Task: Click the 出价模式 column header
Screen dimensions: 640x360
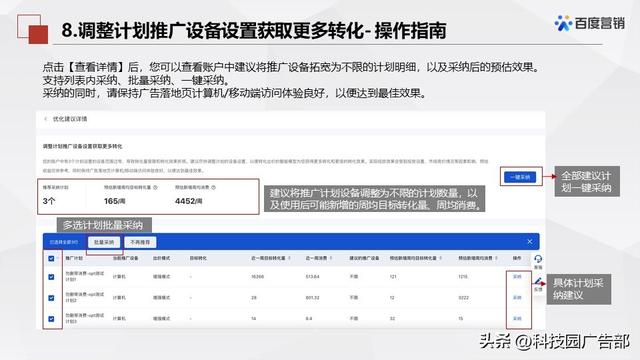Action: pos(162,258)
